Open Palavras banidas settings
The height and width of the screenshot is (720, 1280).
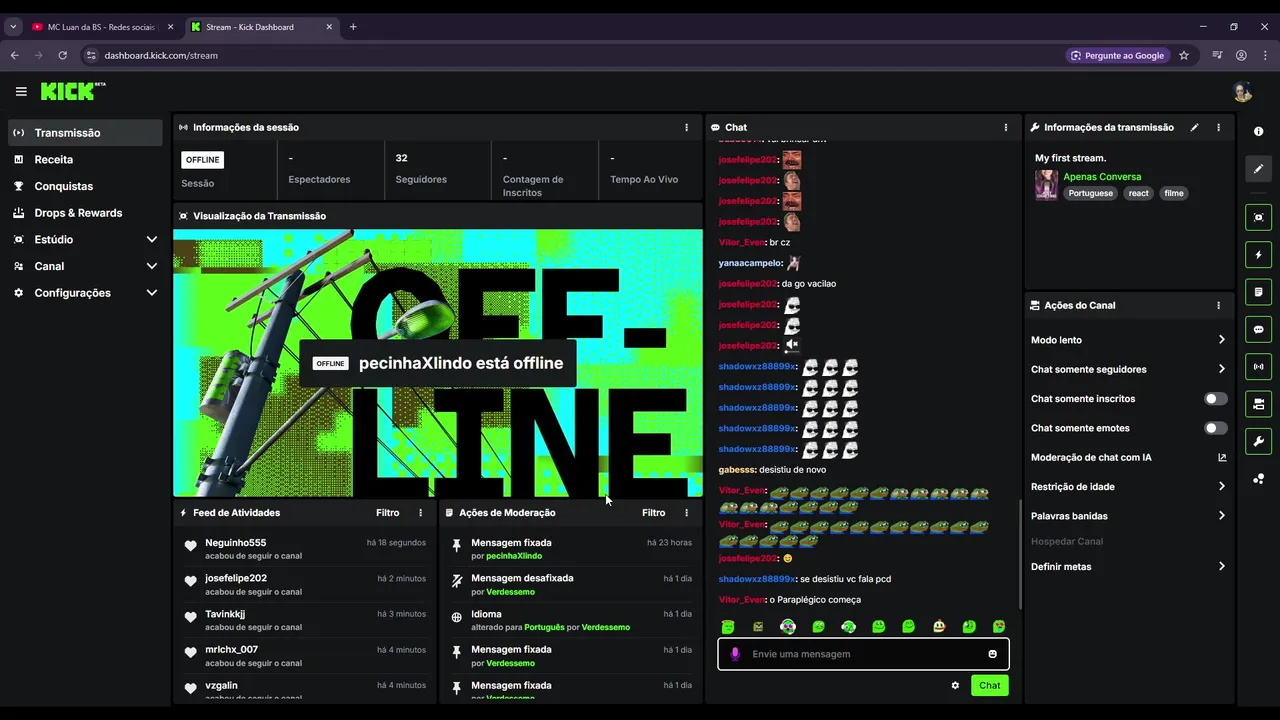coord(1128,516)
